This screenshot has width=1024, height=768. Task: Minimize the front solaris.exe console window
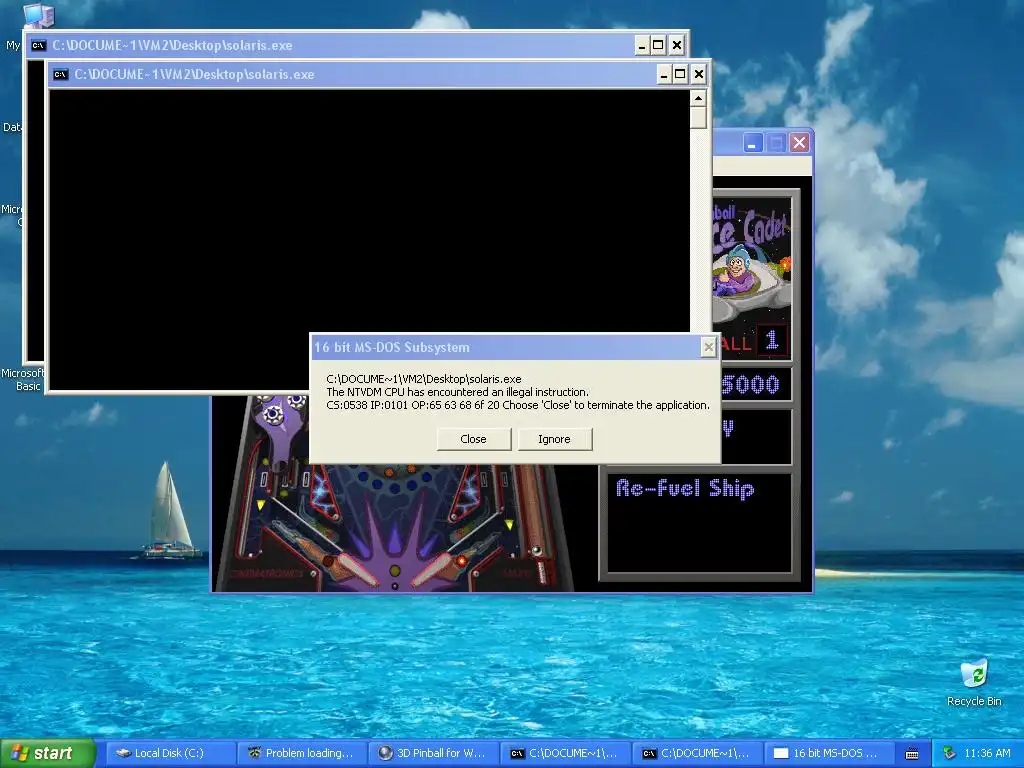coord(664,74)
